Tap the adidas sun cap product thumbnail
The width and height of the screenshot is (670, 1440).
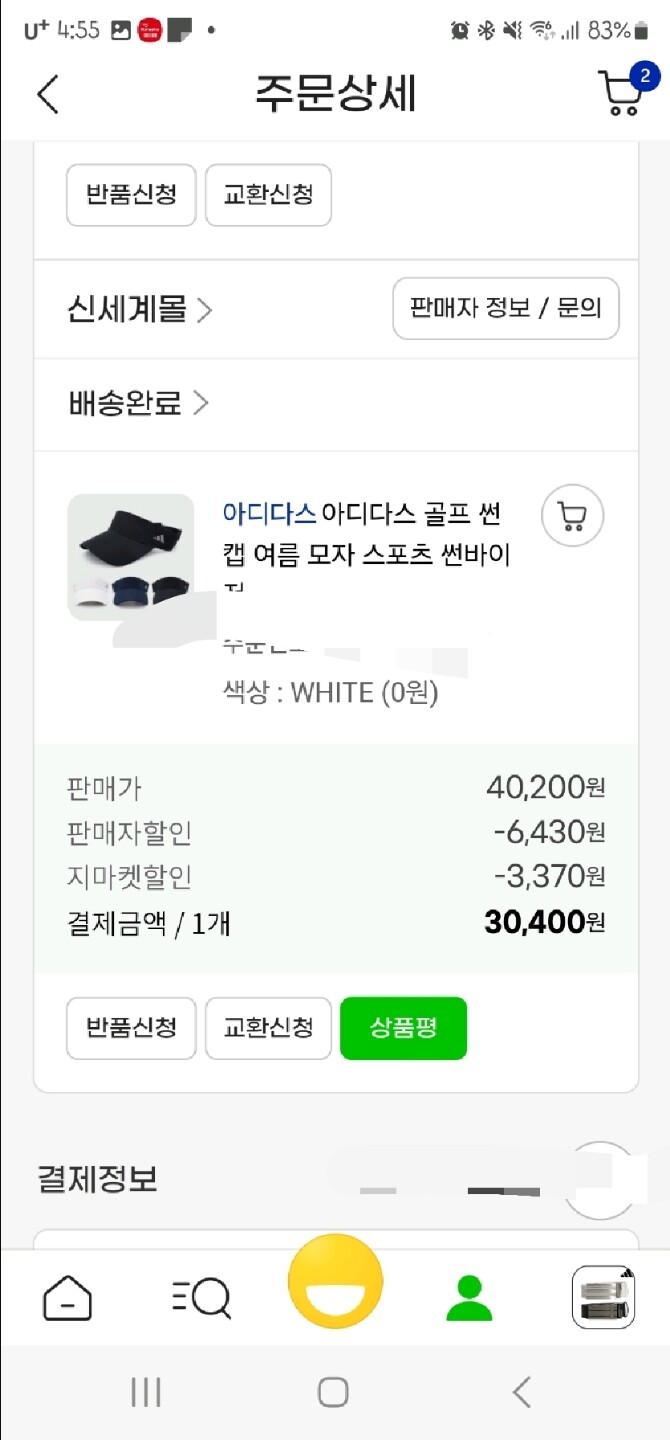click(130, 557)
